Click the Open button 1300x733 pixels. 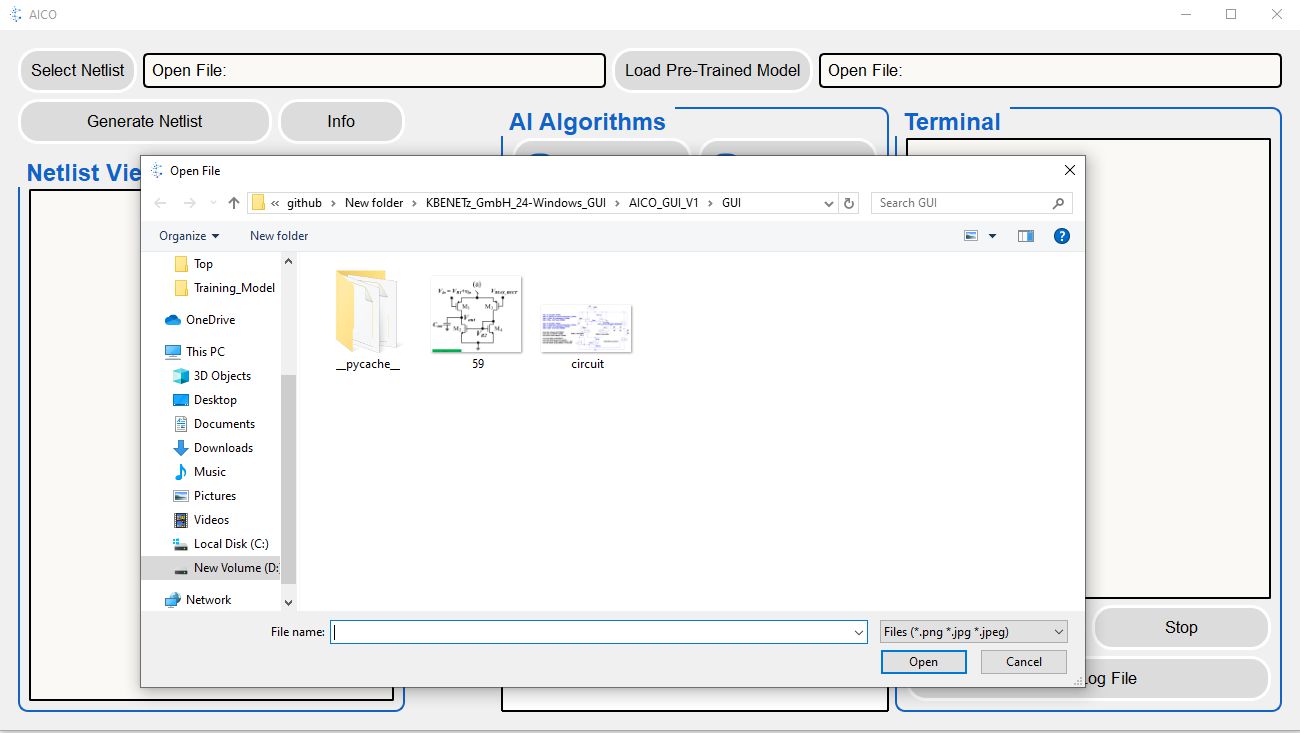click(923, 662)
